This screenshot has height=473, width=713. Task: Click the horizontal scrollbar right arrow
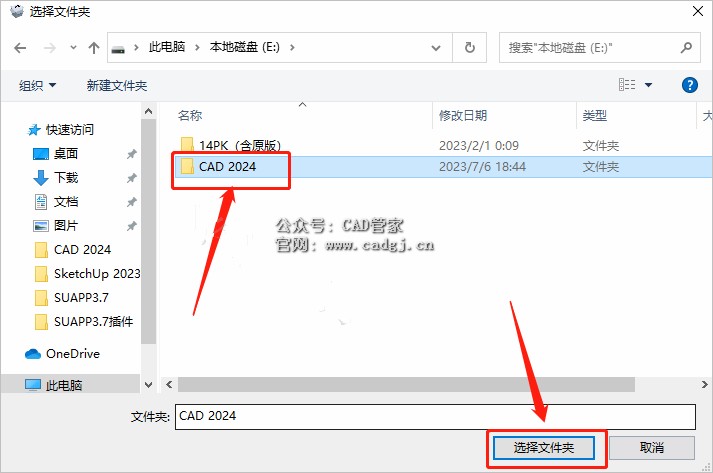tap(704, 385)
